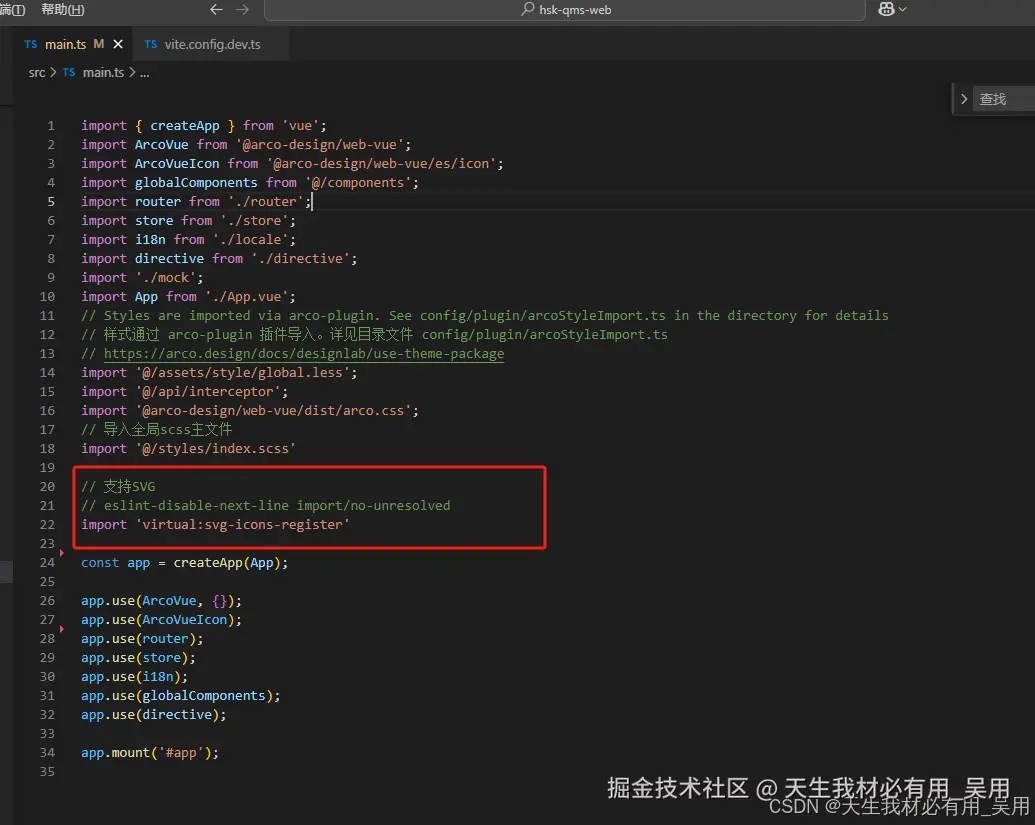This screenshot has width=1035, height=825.
Task: Open the '...' breadcrumb dropdown after main.ts
Action: (143, 72)
